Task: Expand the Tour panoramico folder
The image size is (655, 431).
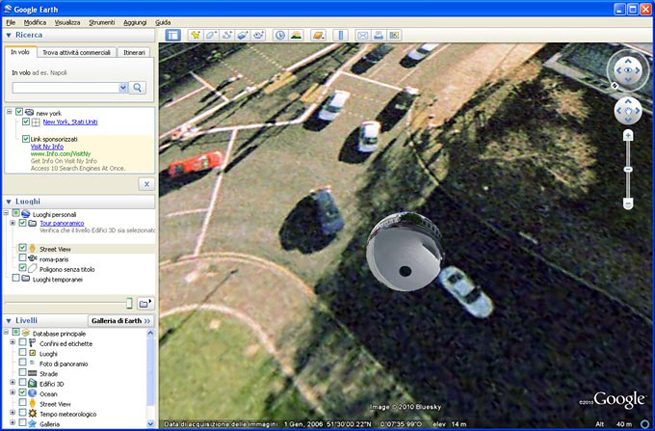Action: pyautogui.click(x=13, y=223)
